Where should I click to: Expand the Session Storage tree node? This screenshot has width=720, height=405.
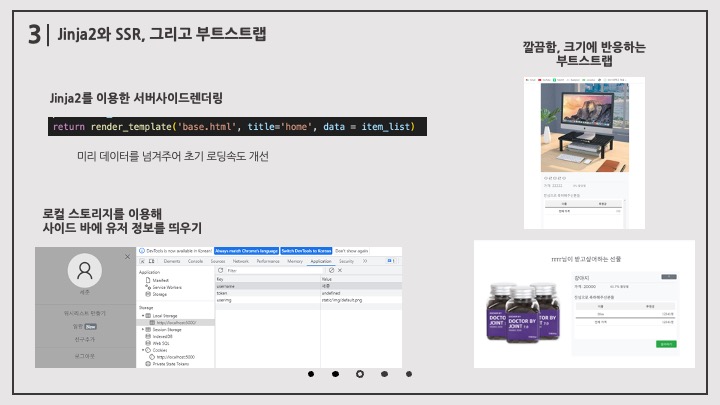click(x=143, y=330)
